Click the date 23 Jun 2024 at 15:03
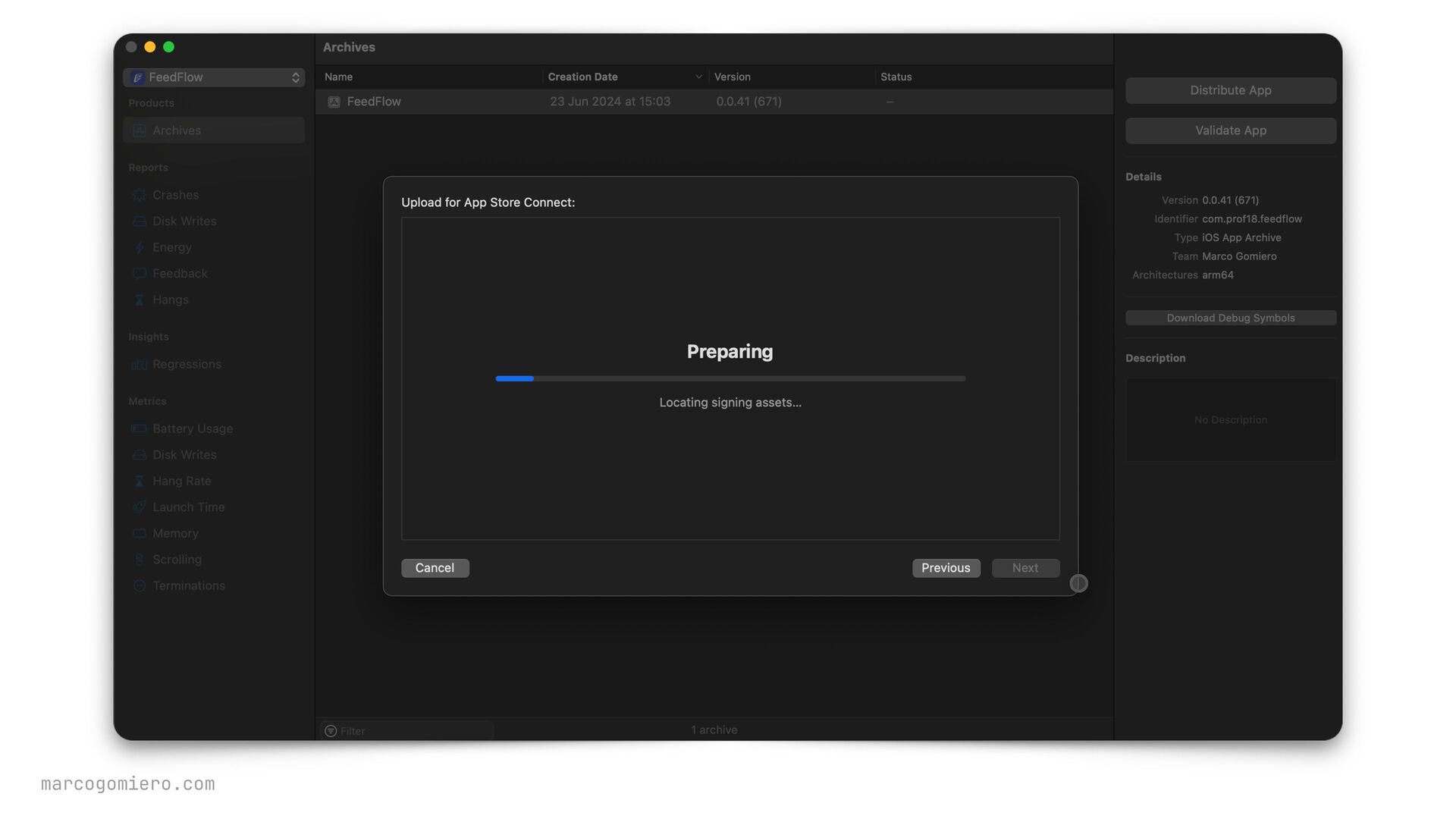Screen dimensions: 1456x819 point(610,102)
